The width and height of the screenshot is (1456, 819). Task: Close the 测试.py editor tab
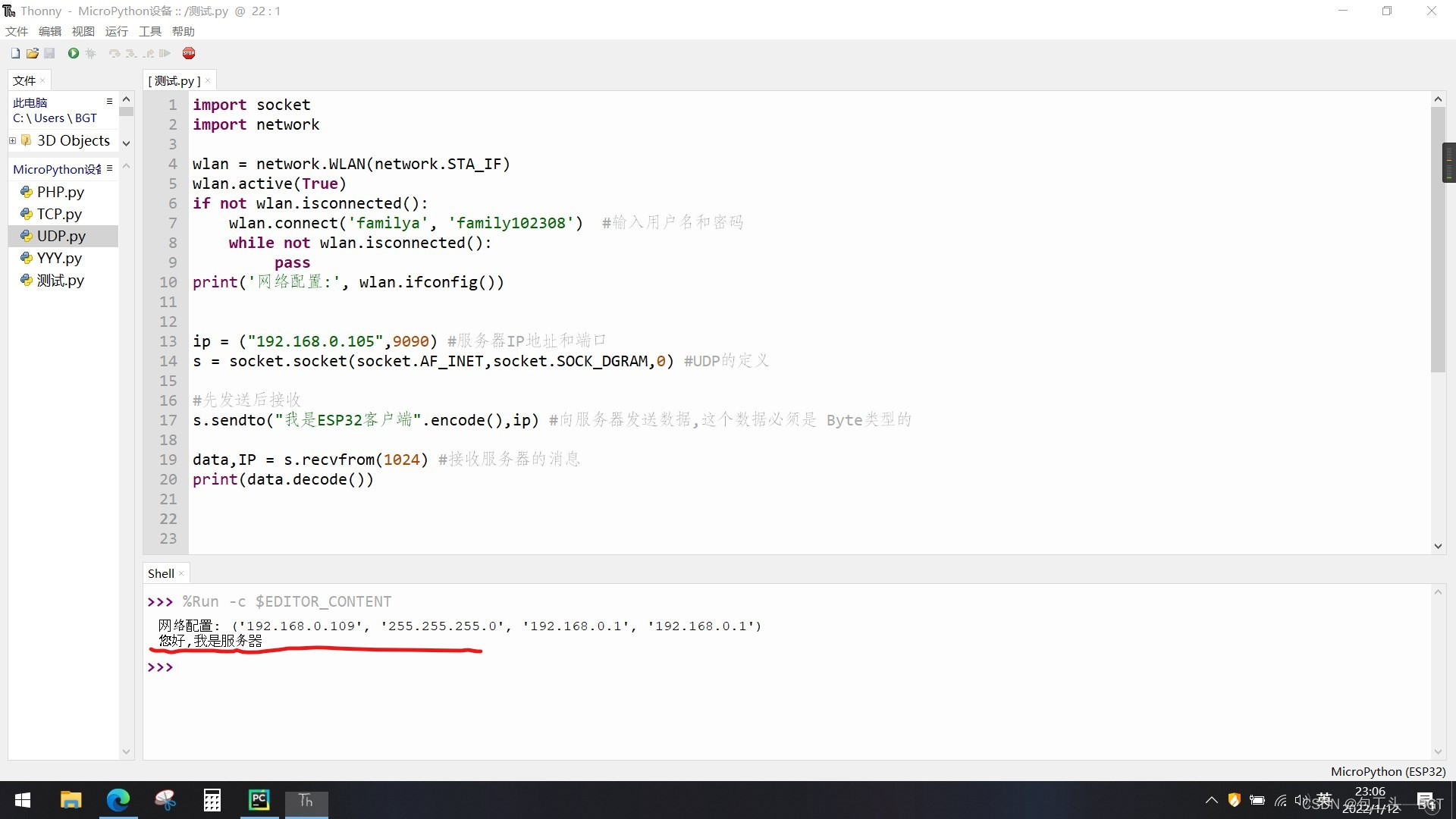(x=208, y=80)
